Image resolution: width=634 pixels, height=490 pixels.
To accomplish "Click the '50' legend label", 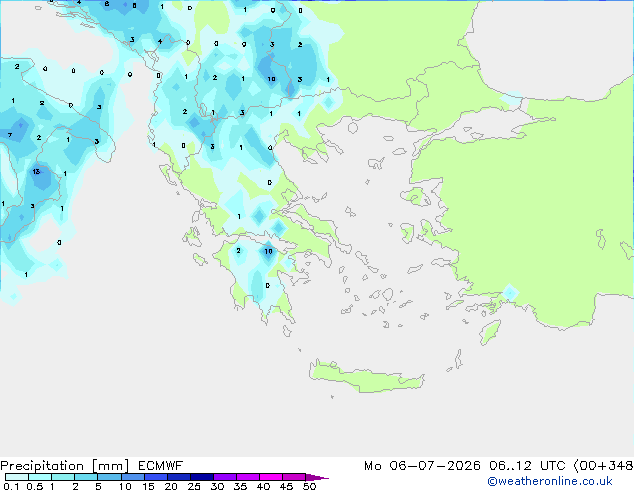I will [309, 486].
